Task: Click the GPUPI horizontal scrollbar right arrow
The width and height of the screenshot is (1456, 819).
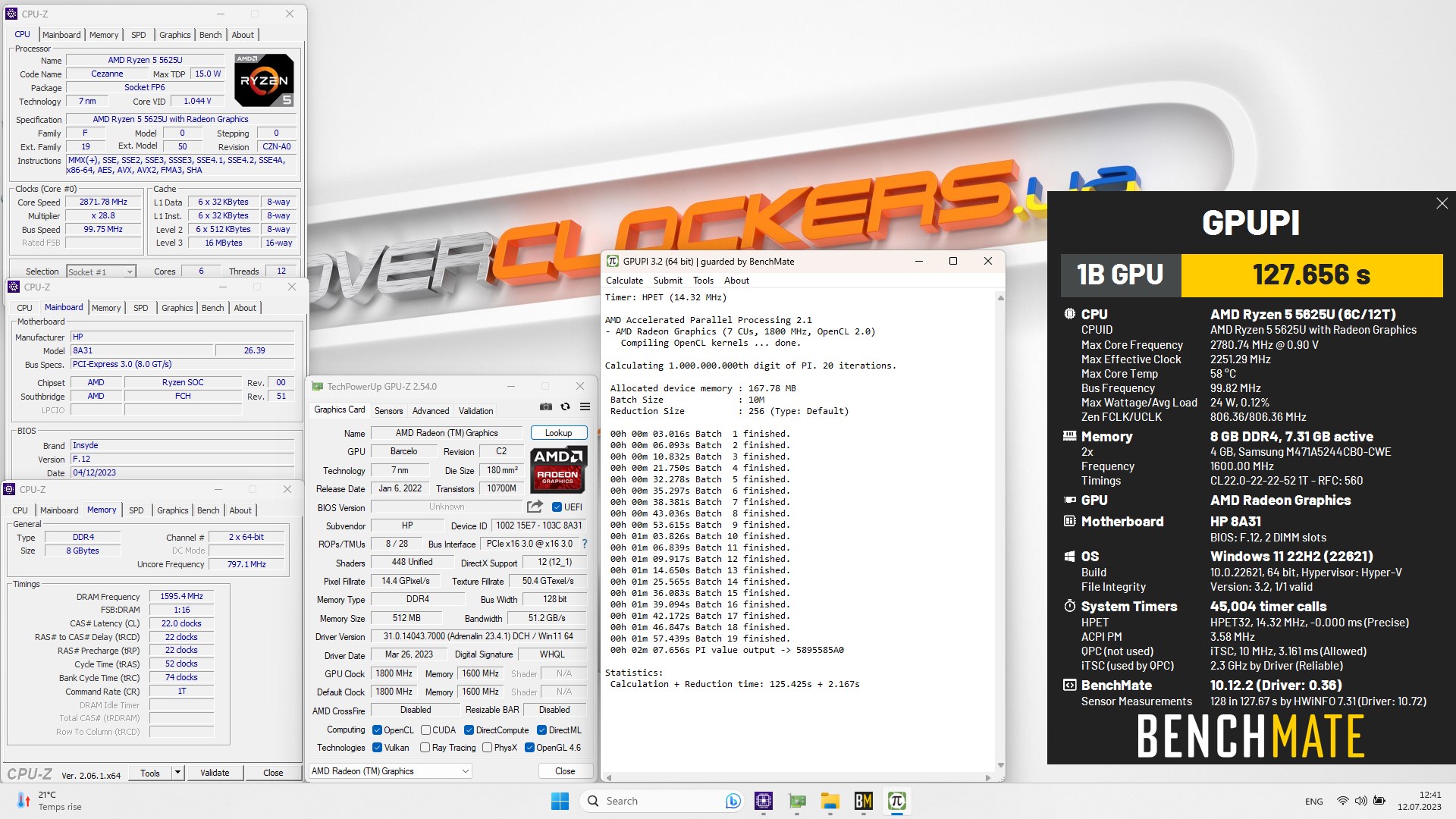Action: pyautogui.click(x=987, y=777)
